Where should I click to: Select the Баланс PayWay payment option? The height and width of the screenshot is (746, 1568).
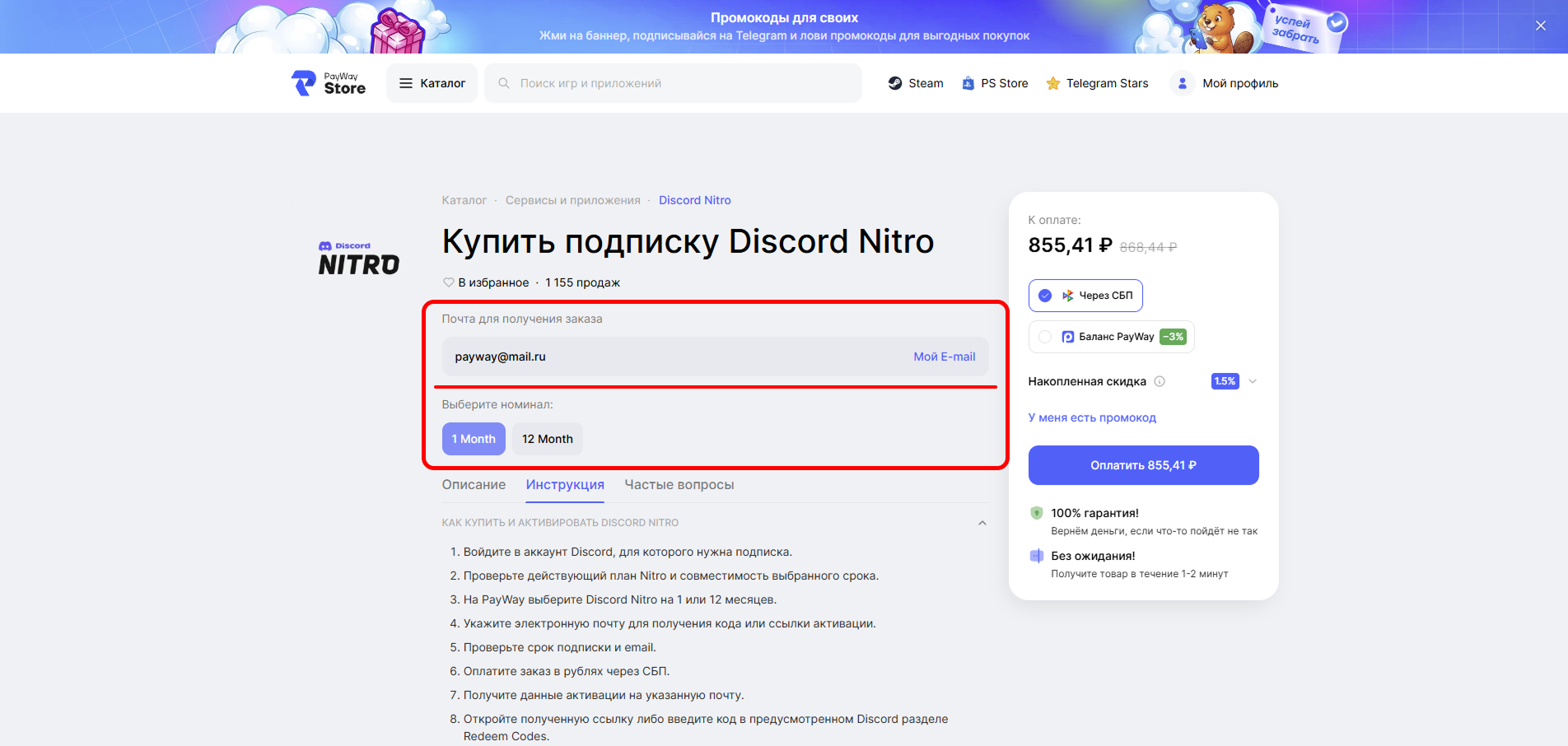pyautogui.click(x=1111, y=337)
